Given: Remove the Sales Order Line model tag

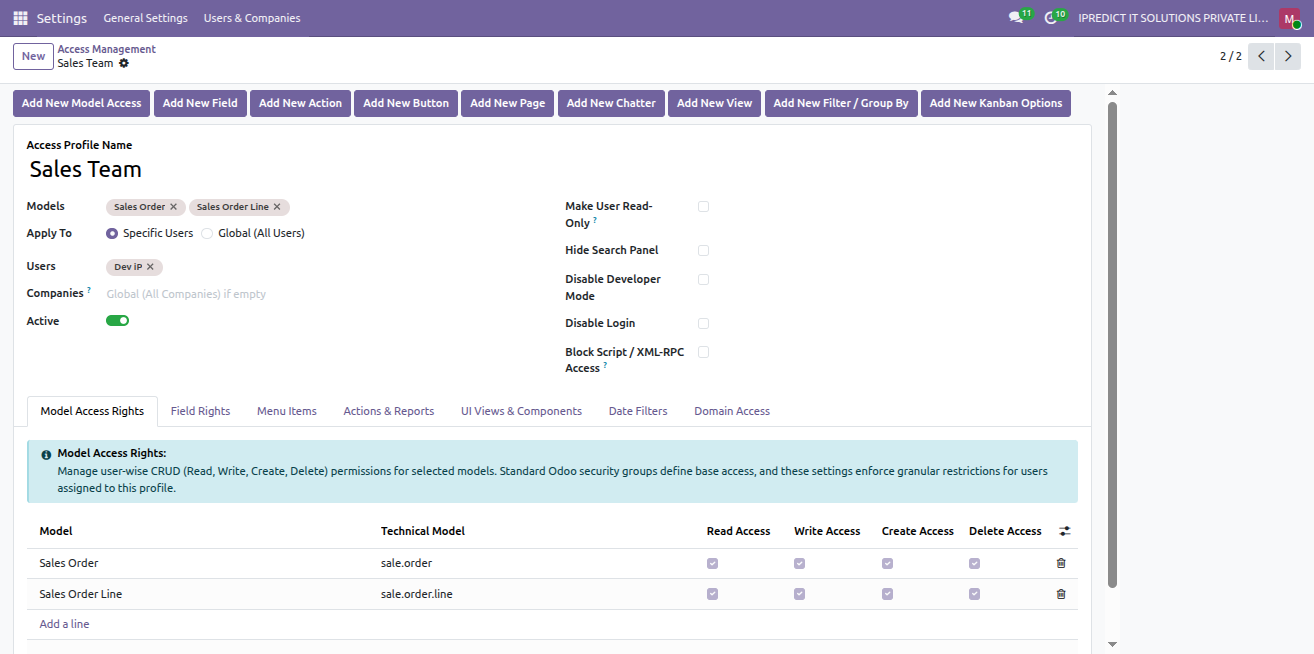Looking at the screenshot, I should 277,207.
